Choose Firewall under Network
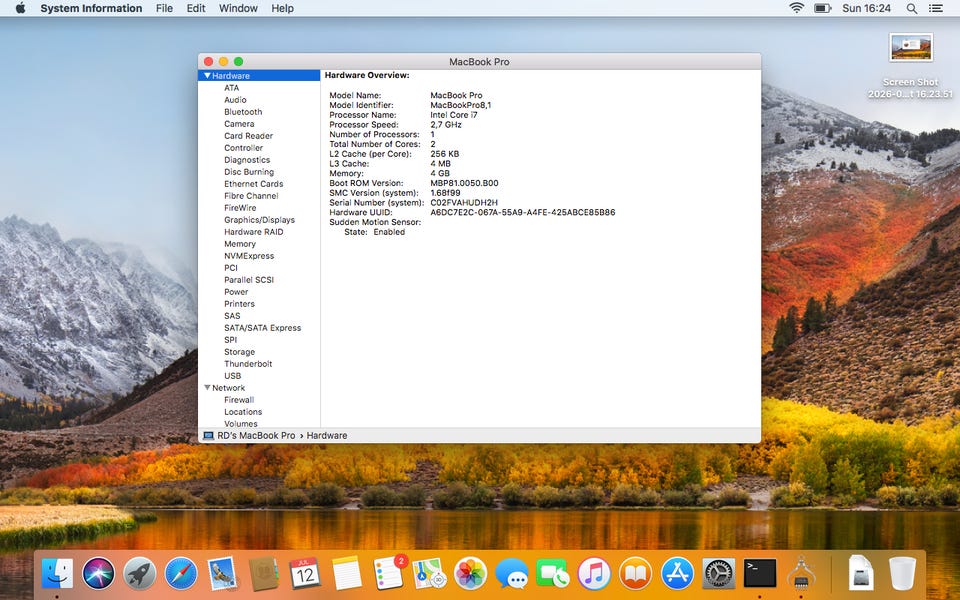The image size is (960, 600). [239, 400]
